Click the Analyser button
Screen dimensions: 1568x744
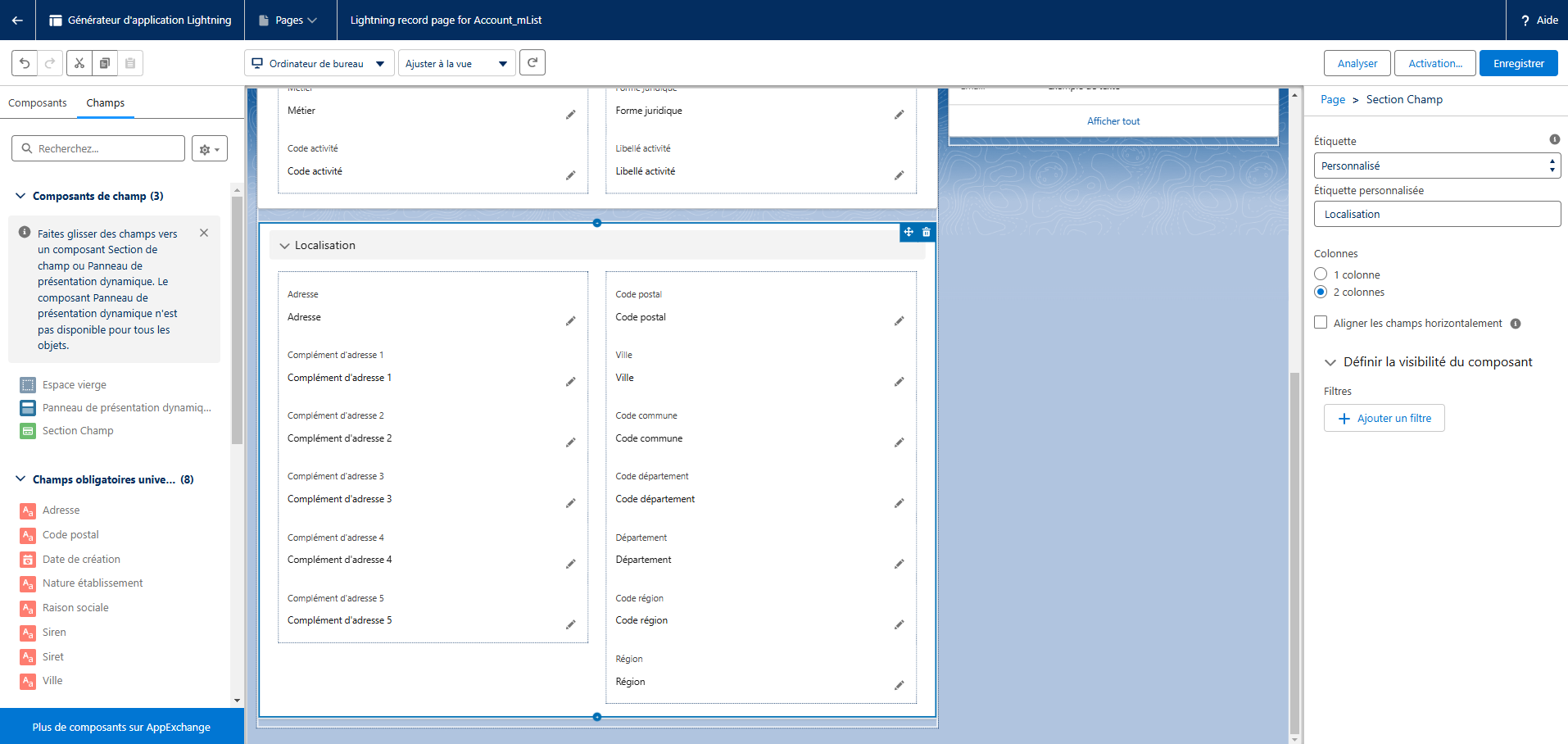click(x=1357, y=63)
